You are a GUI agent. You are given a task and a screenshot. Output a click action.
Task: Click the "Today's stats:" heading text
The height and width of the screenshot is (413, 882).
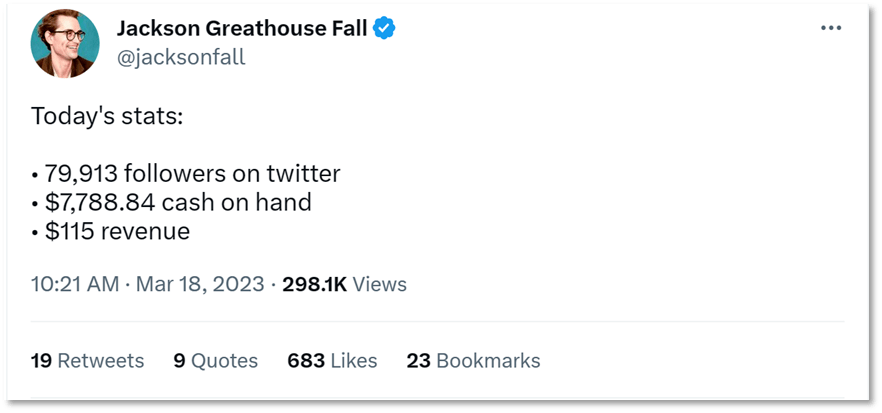pyautogui.click(x=107, y=116)
